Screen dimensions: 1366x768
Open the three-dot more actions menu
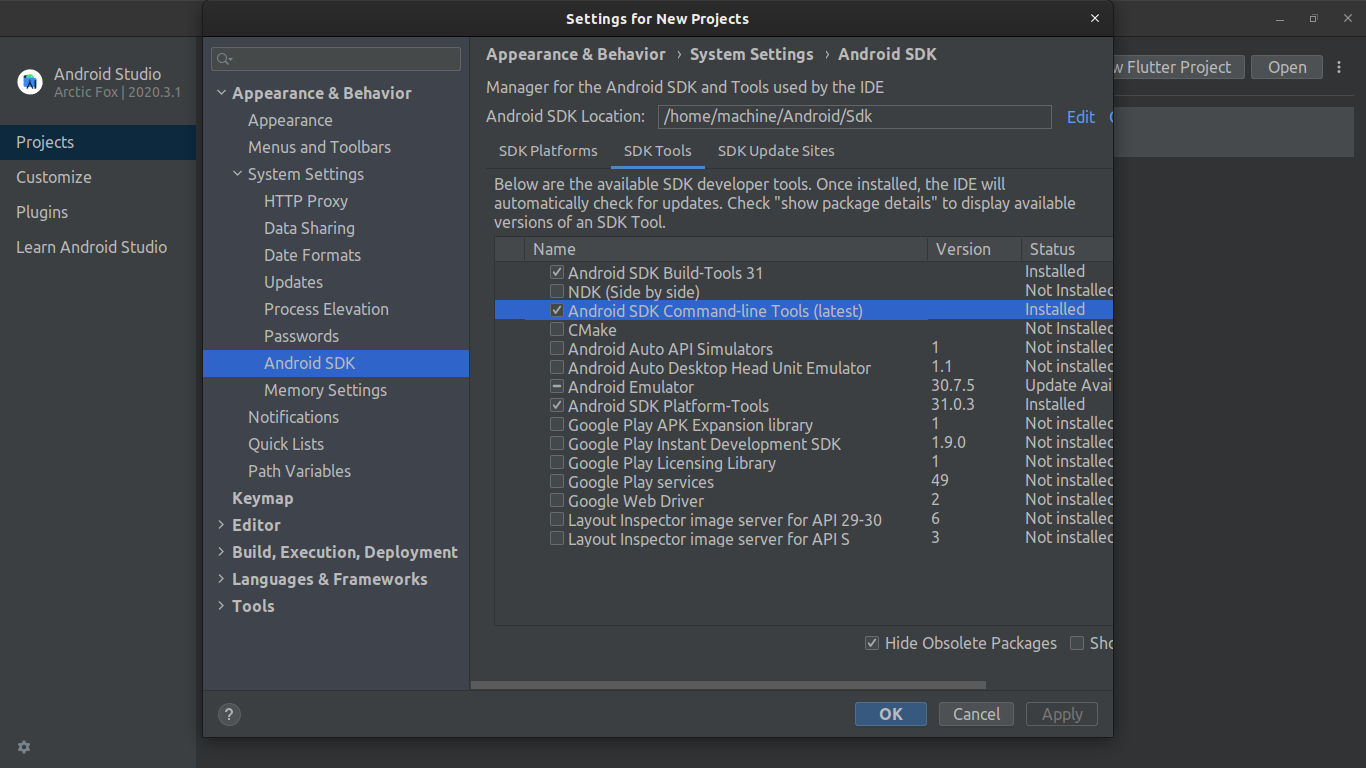coord(1339,67)
